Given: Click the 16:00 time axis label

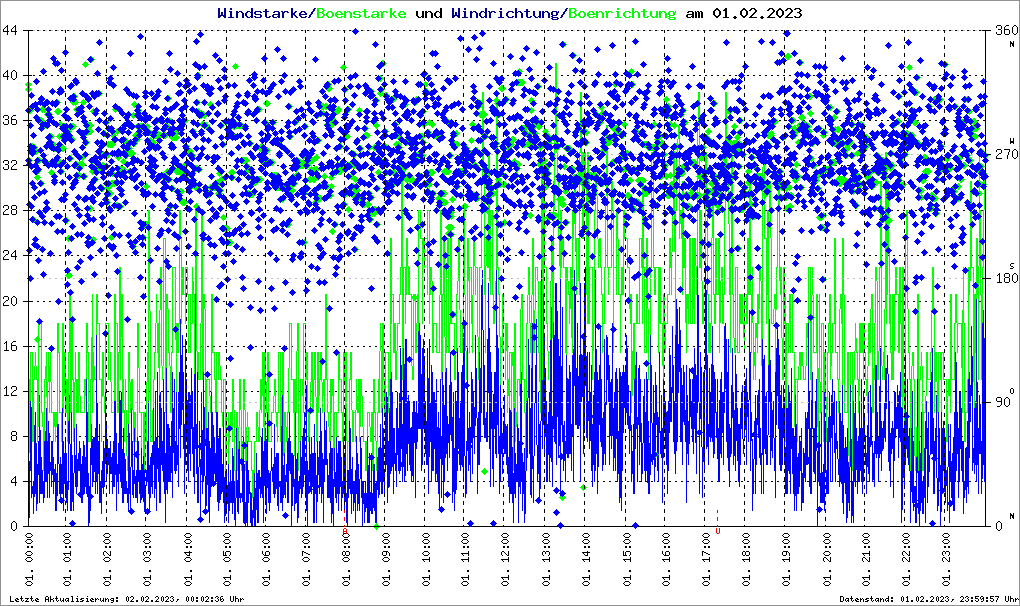Looking at the screenshot, I should [x=666, y=559].
